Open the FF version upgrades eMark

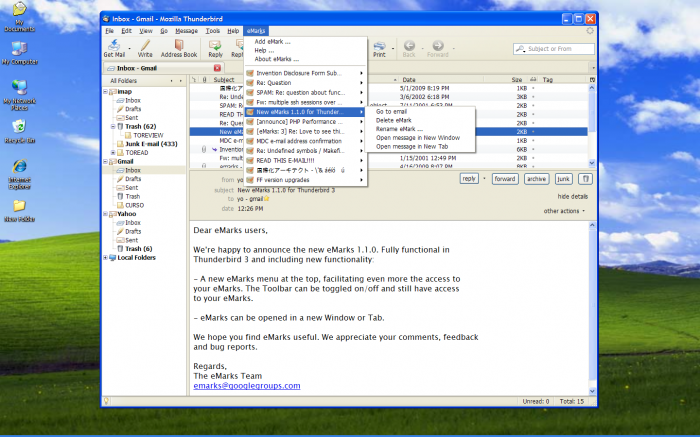click(306, 180)
